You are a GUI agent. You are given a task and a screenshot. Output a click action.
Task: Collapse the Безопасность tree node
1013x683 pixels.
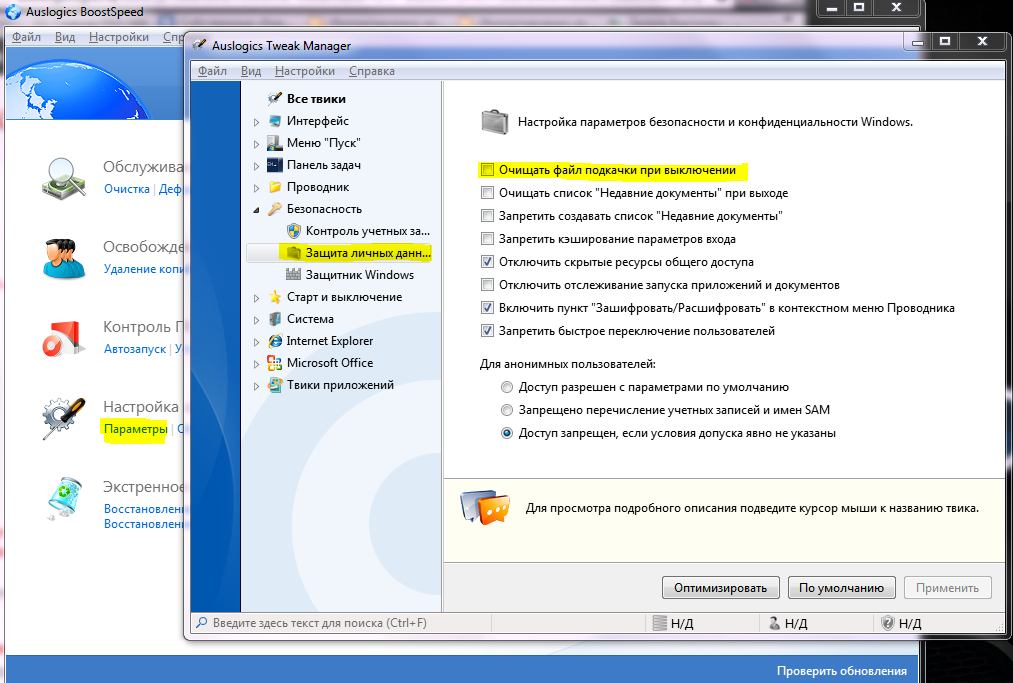point(256,210)
